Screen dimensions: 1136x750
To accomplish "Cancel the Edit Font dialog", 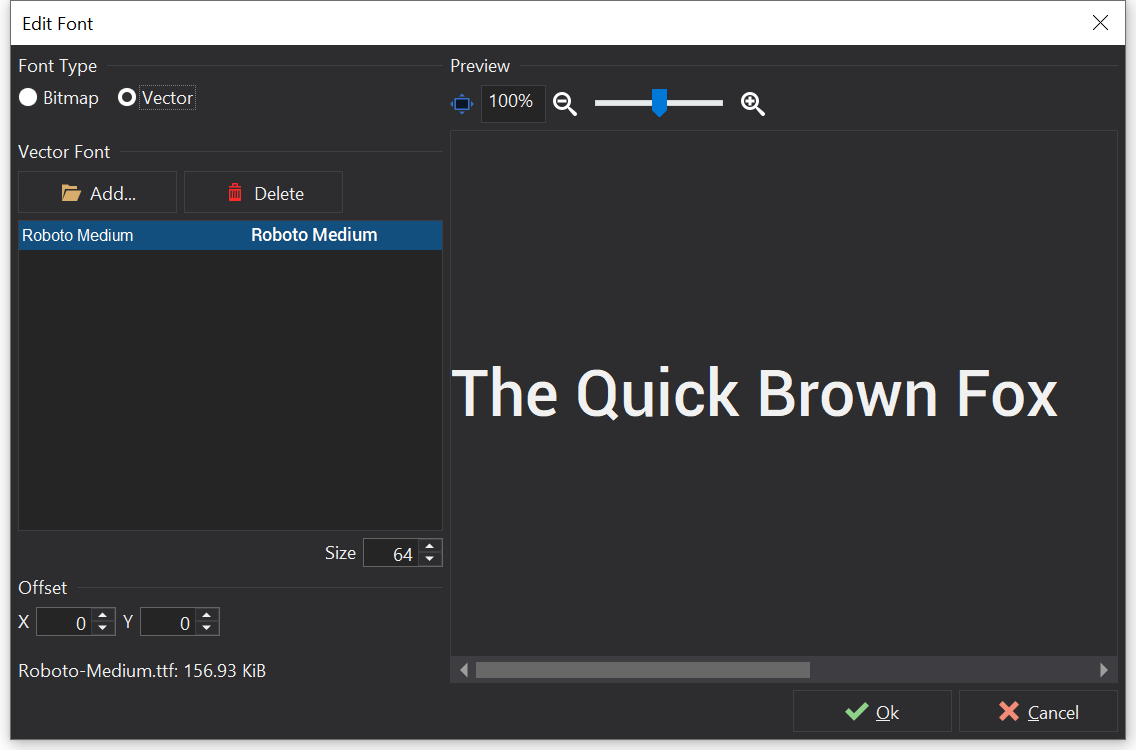I will coord(1038,712).
